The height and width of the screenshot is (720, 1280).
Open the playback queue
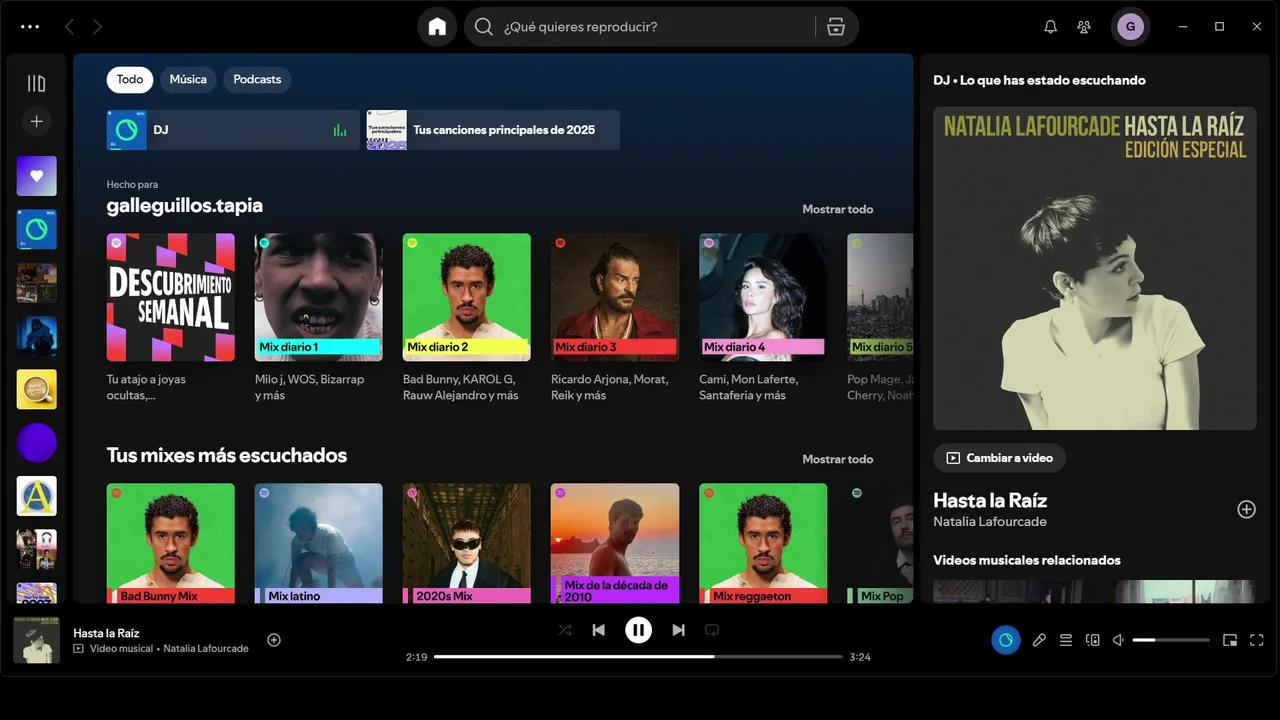(1066, 640)
